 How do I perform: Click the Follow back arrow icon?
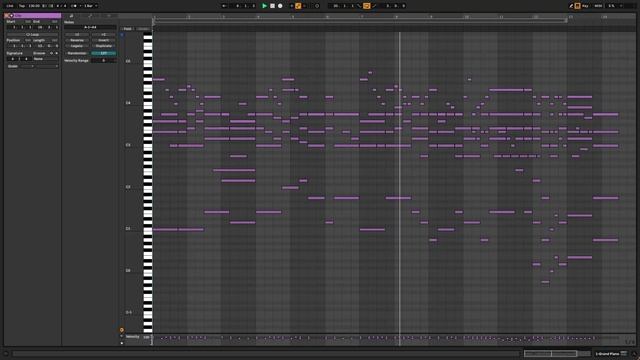click(224, 6)
